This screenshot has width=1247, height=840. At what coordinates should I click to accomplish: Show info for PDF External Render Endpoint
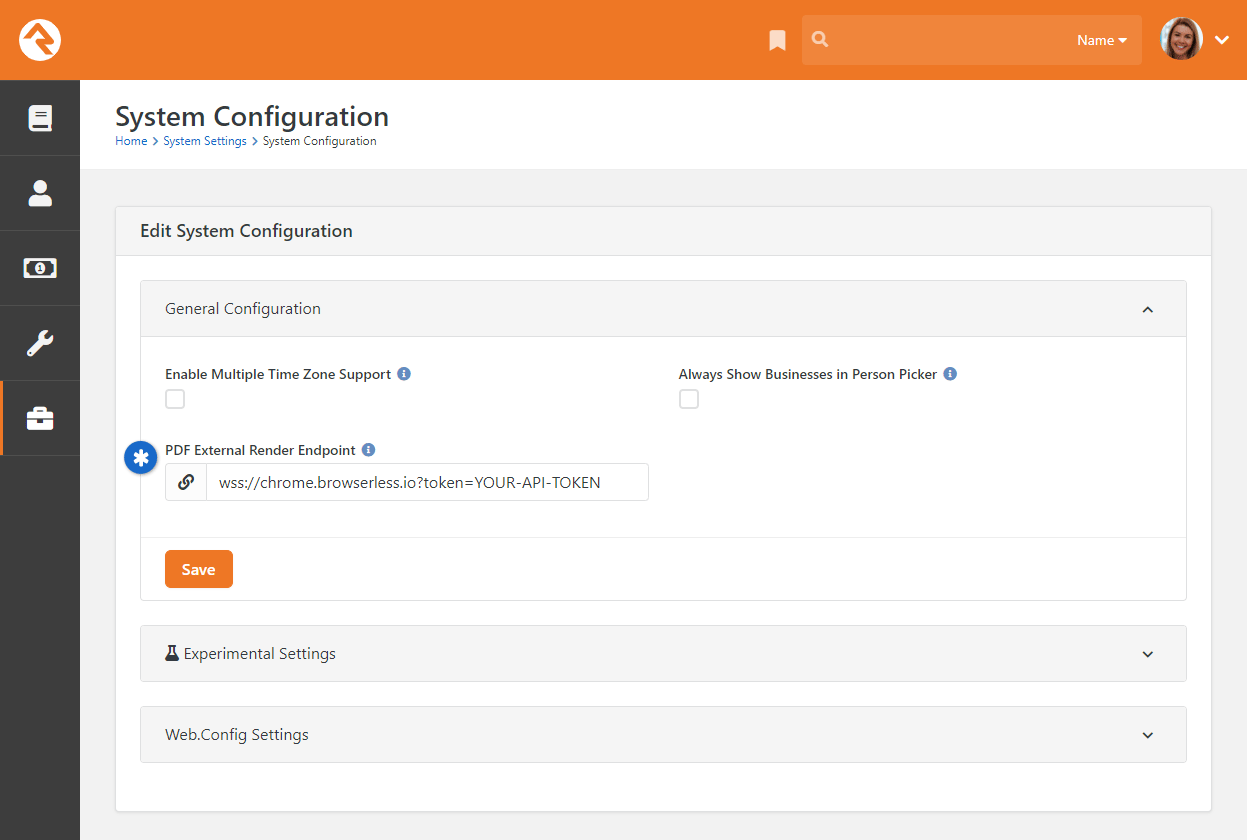tap(368, 450)
